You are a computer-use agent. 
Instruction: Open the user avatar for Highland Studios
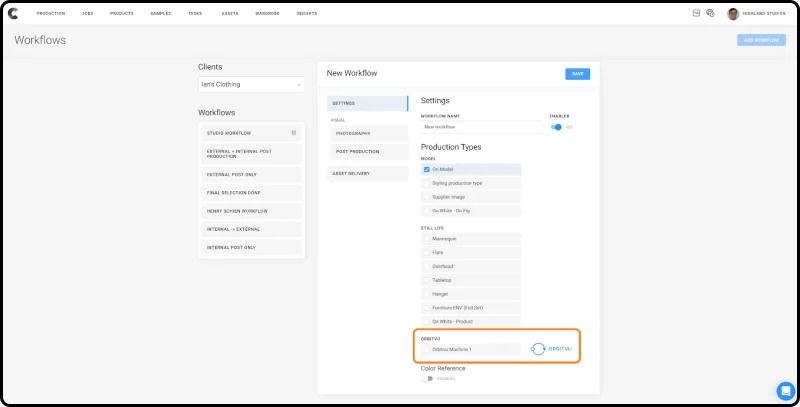pyautogui.click(x=733, y=13)
